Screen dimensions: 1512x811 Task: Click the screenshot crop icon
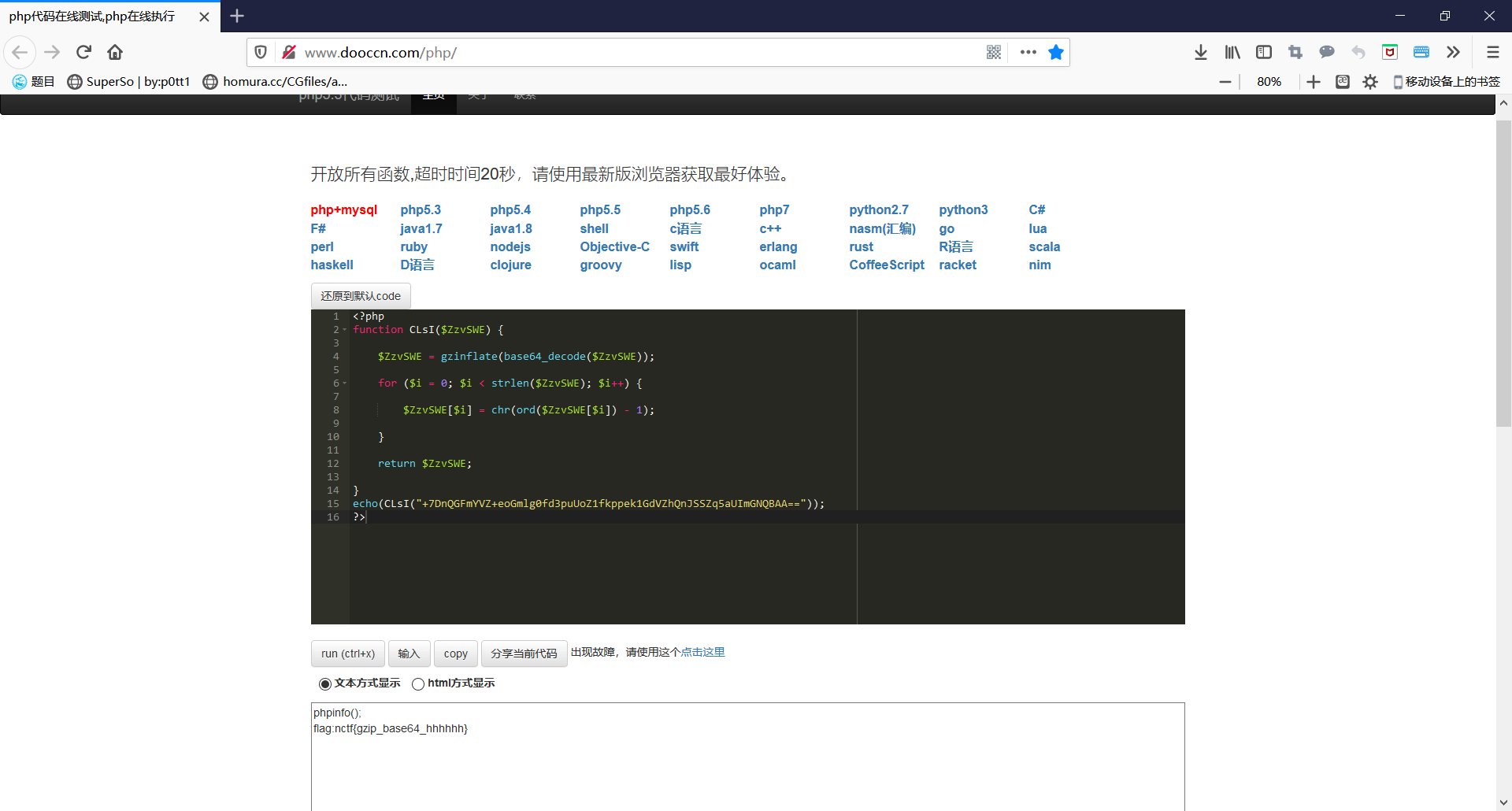tap(1295, 52)
